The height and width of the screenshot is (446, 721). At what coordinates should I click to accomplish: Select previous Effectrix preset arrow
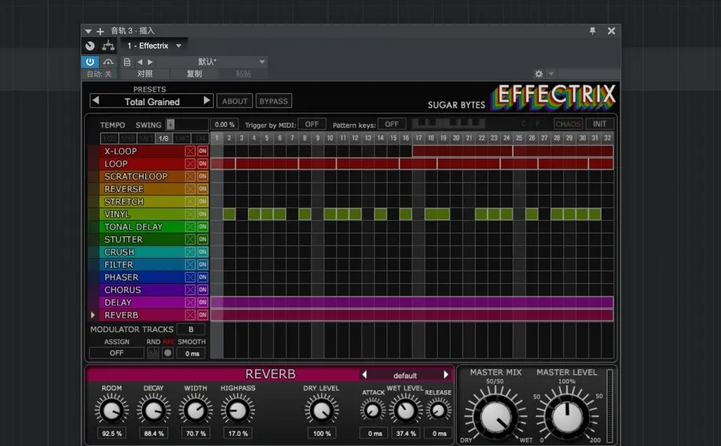tap(96, 100)
